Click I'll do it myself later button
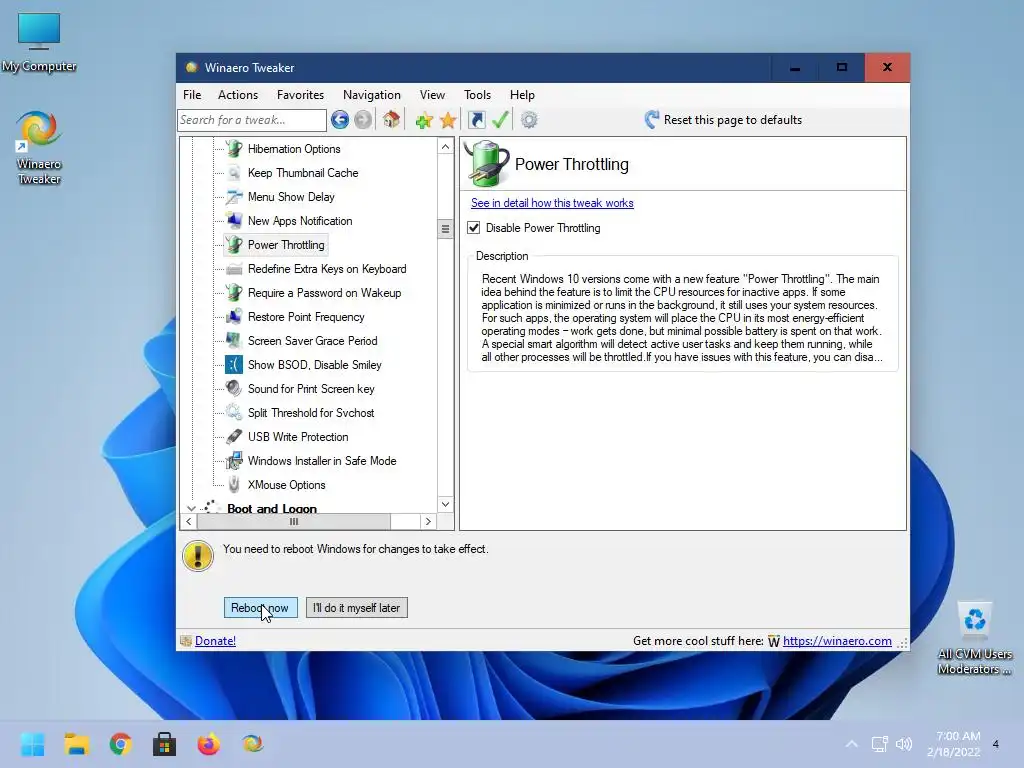Image resolution: width=1024 pixels, height=768 pixels. 357,608
